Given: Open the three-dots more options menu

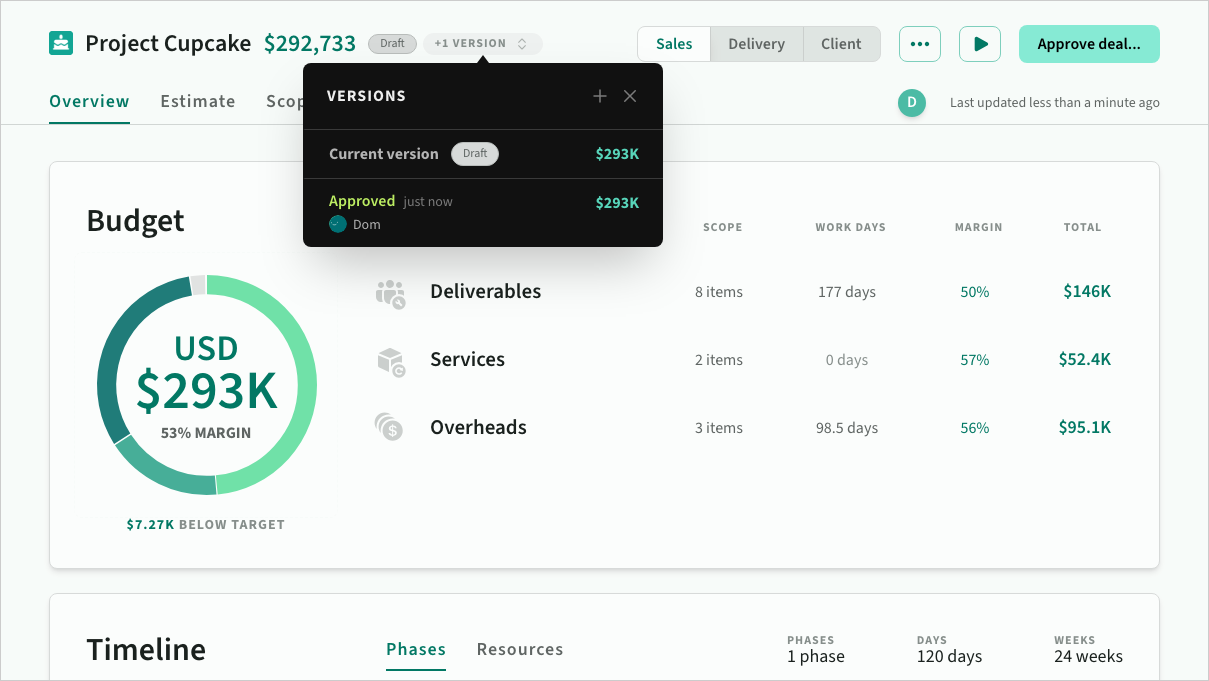Looking at the screenshot, I should point(919,44).
